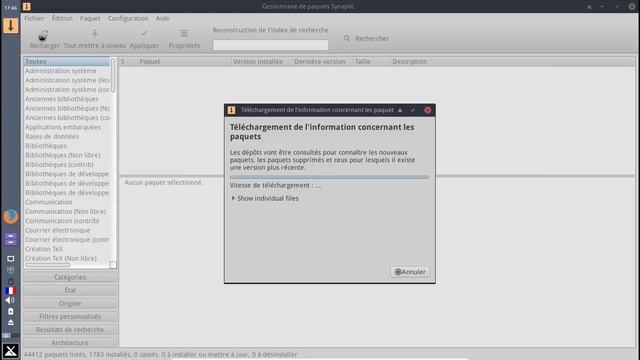
Task: Click the cancel icon inside Annuler button
Action: tap(398, 272)
